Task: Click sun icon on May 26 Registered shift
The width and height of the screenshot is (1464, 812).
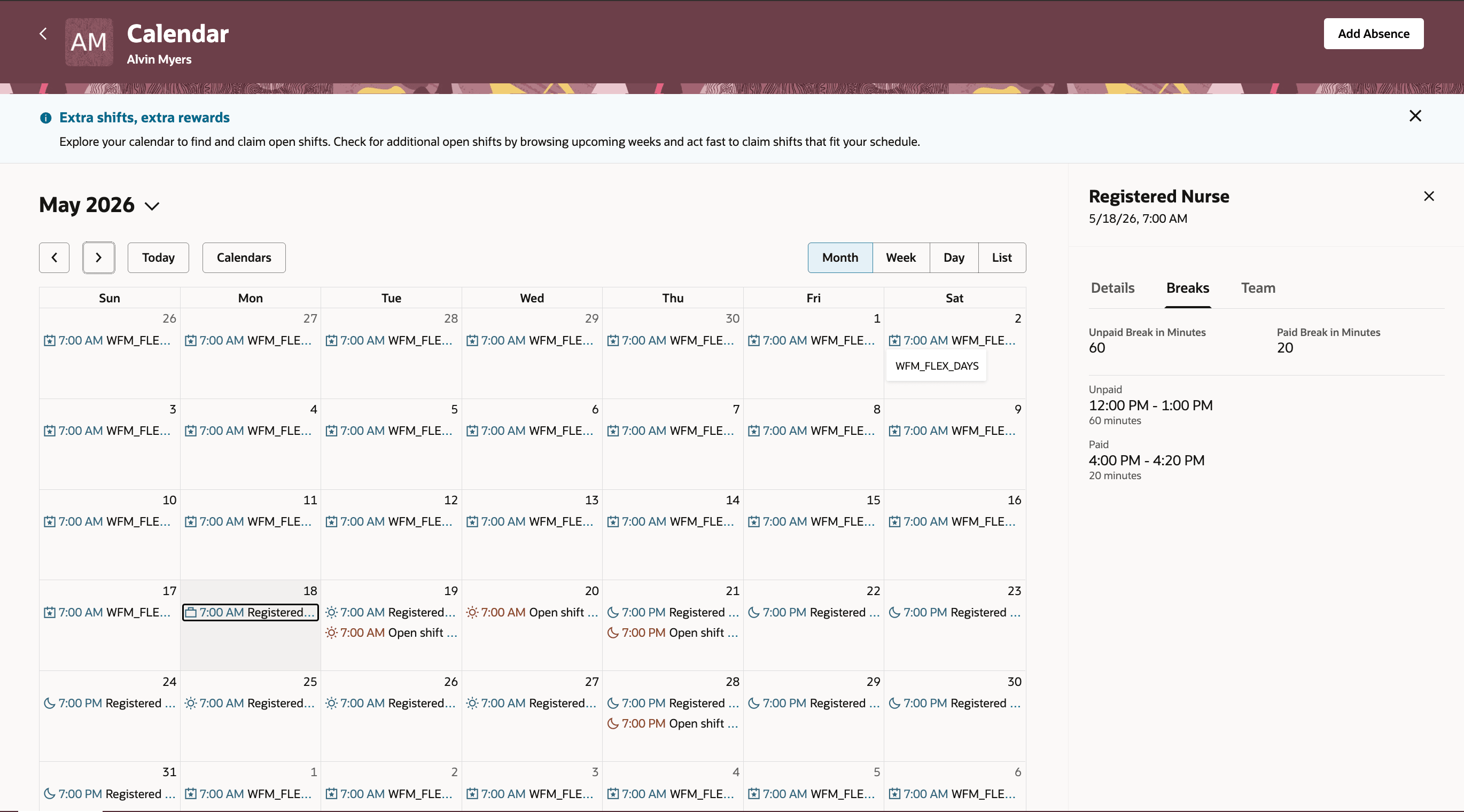Action: click(x=331, y=703)
